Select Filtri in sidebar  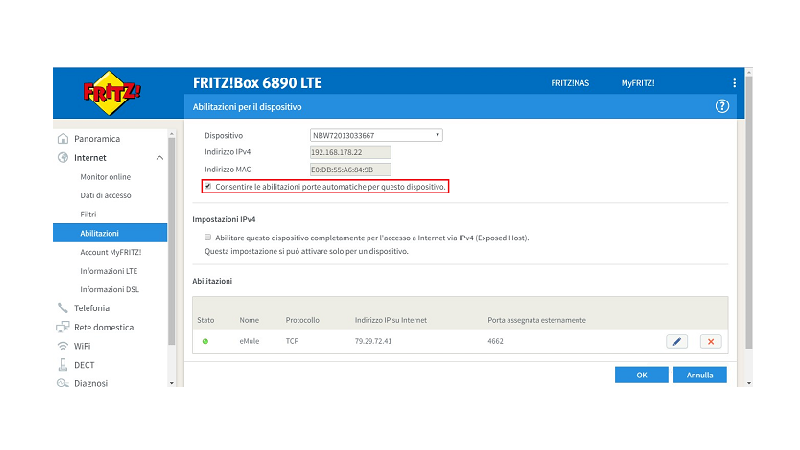coord(88,214)
